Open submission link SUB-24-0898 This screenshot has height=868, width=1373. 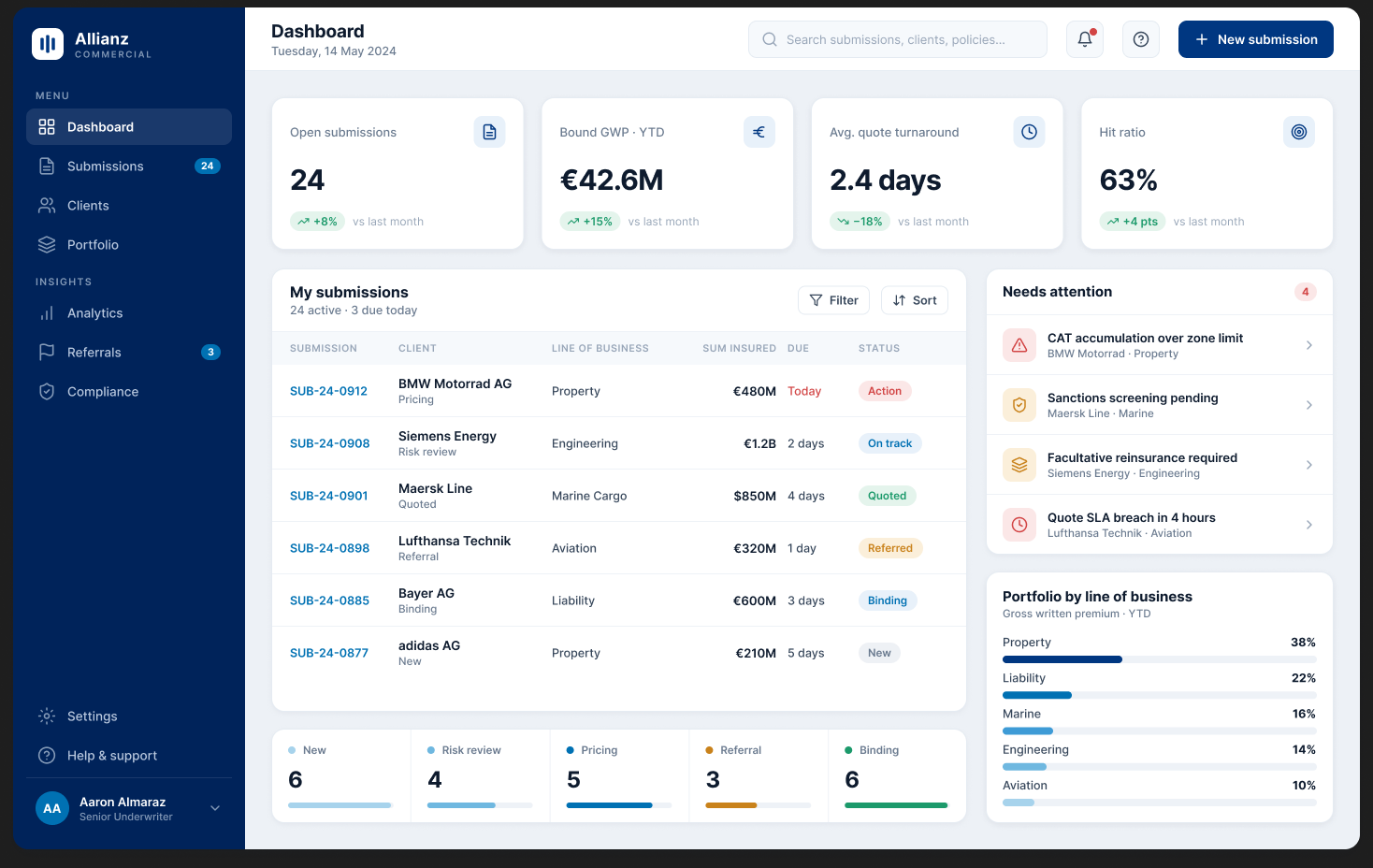329,548
